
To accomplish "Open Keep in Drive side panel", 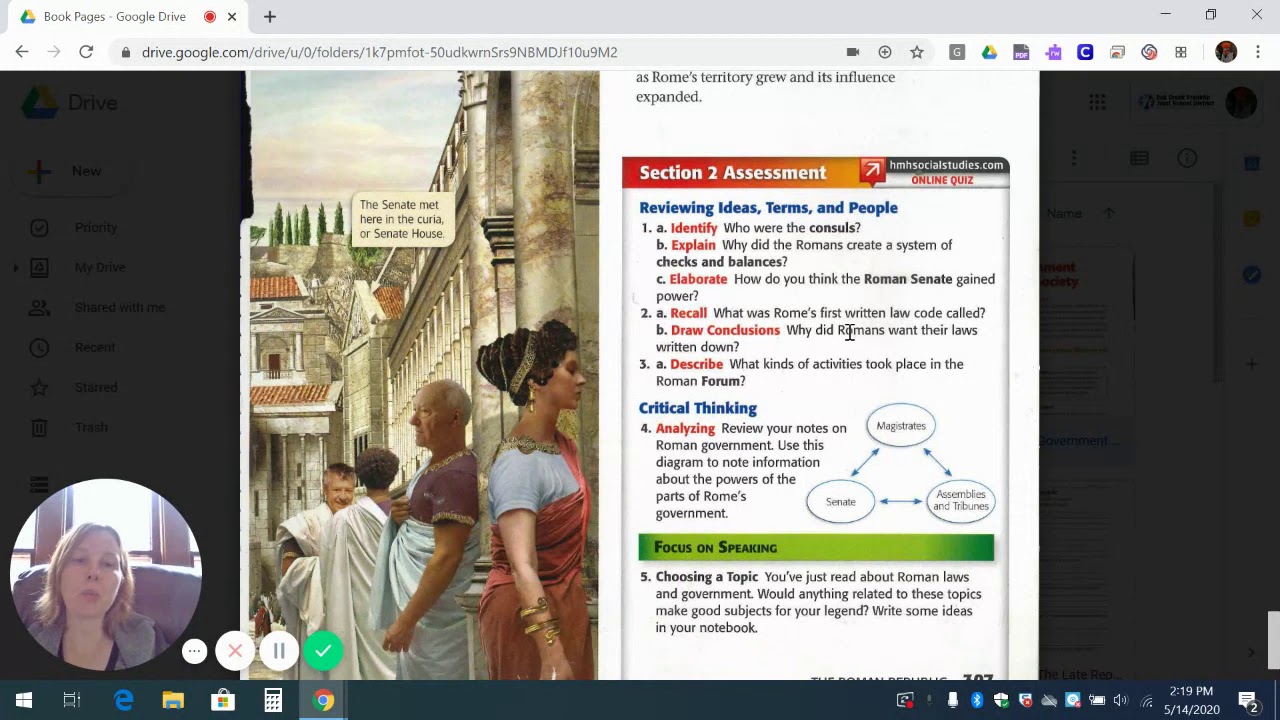I will pyautogui.click(x=1252, y=218).
